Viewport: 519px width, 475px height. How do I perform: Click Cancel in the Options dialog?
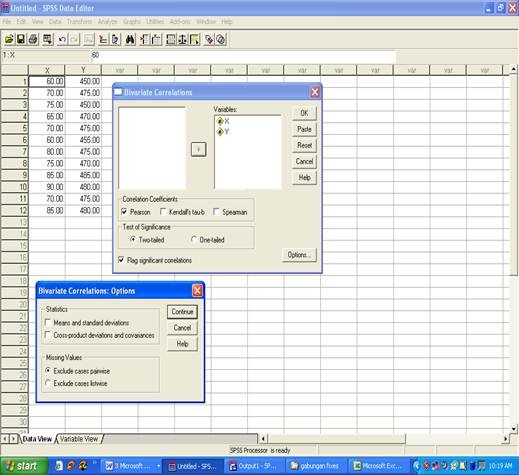(182, 328)
